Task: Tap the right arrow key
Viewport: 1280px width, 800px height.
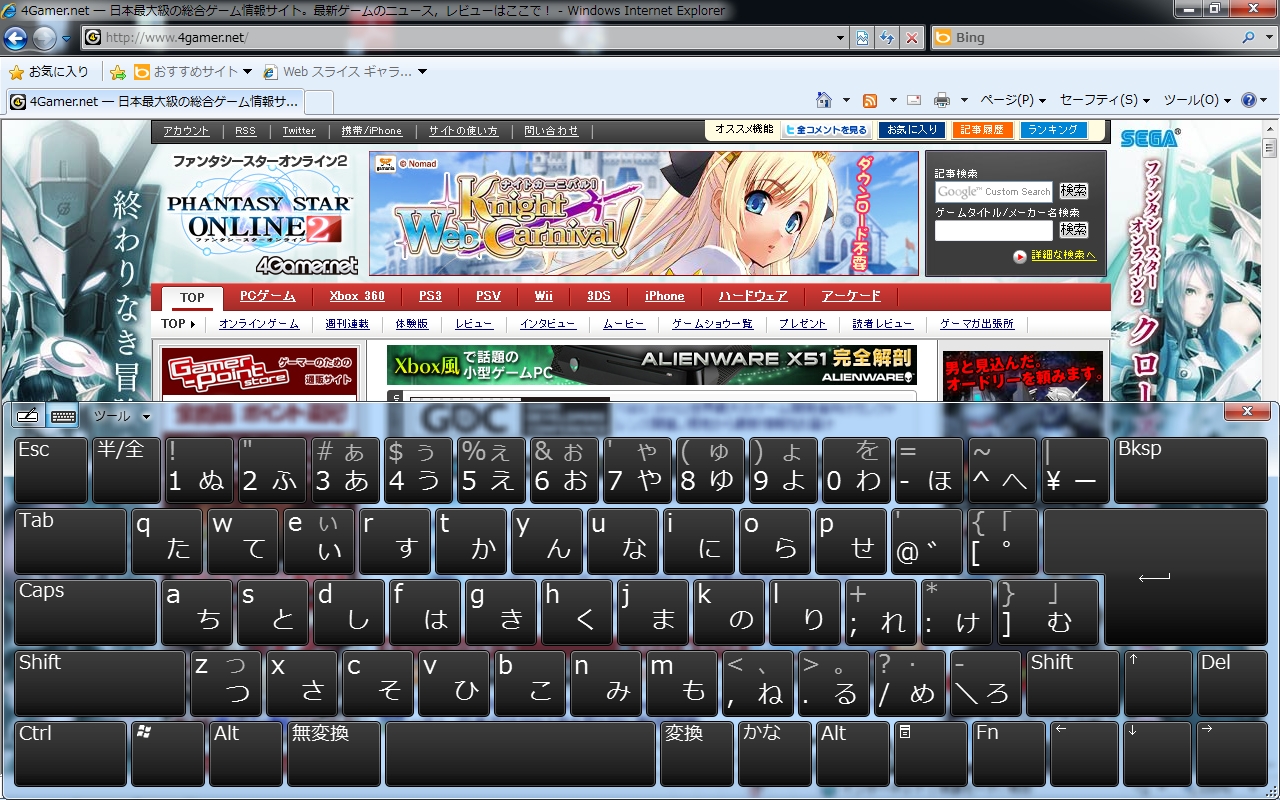Action: click(1232, 753)
